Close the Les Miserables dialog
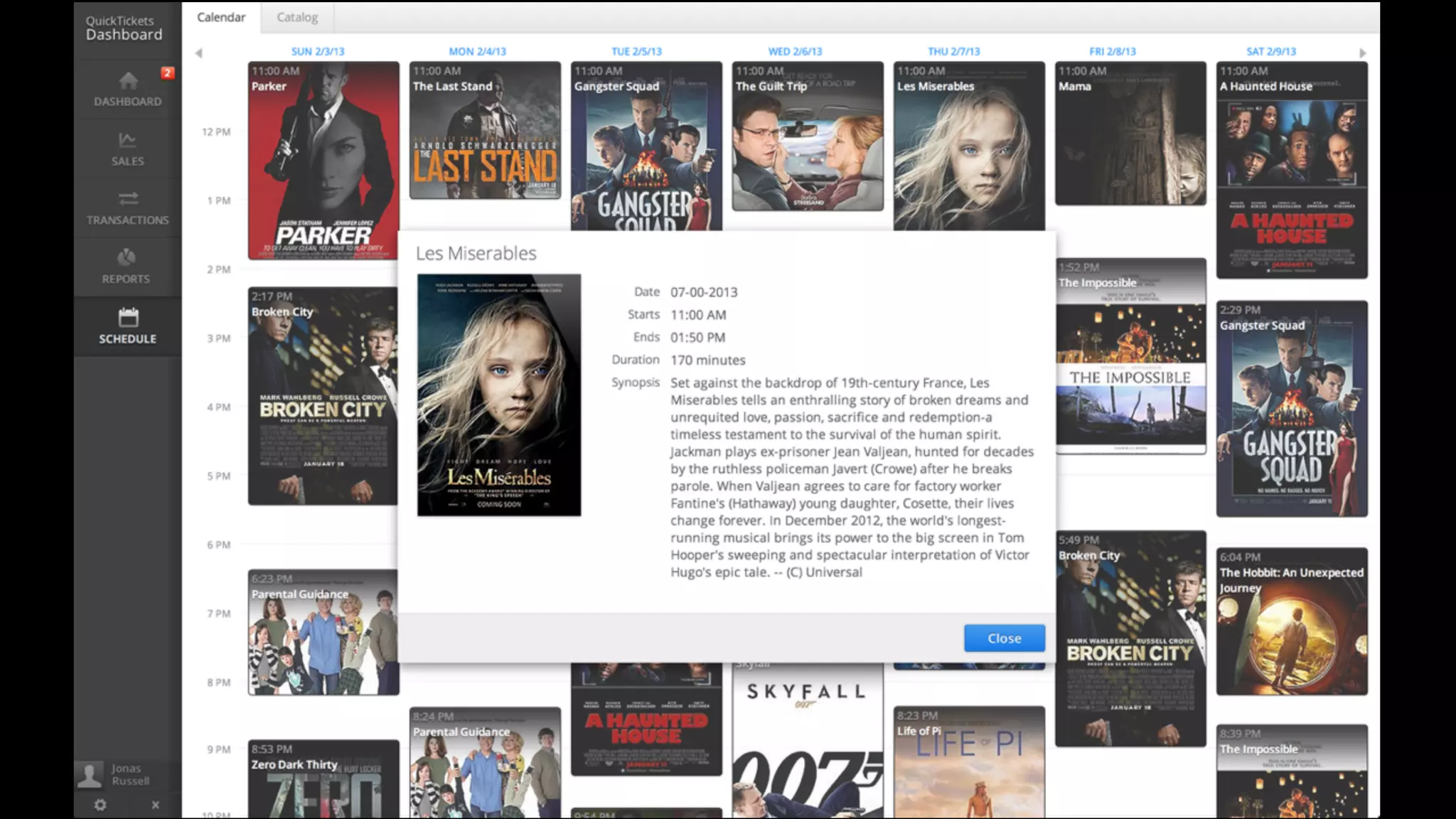This screenshot has height=819, width=1456. [1004, 638]
